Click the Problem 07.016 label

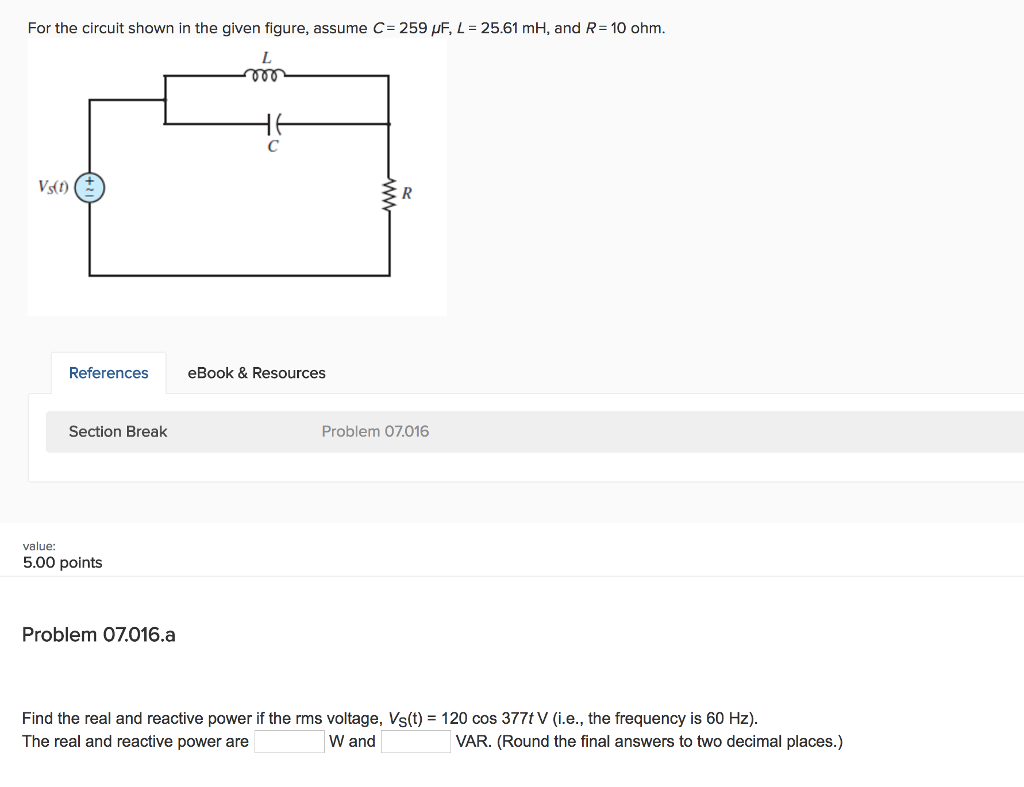point(375,431)
